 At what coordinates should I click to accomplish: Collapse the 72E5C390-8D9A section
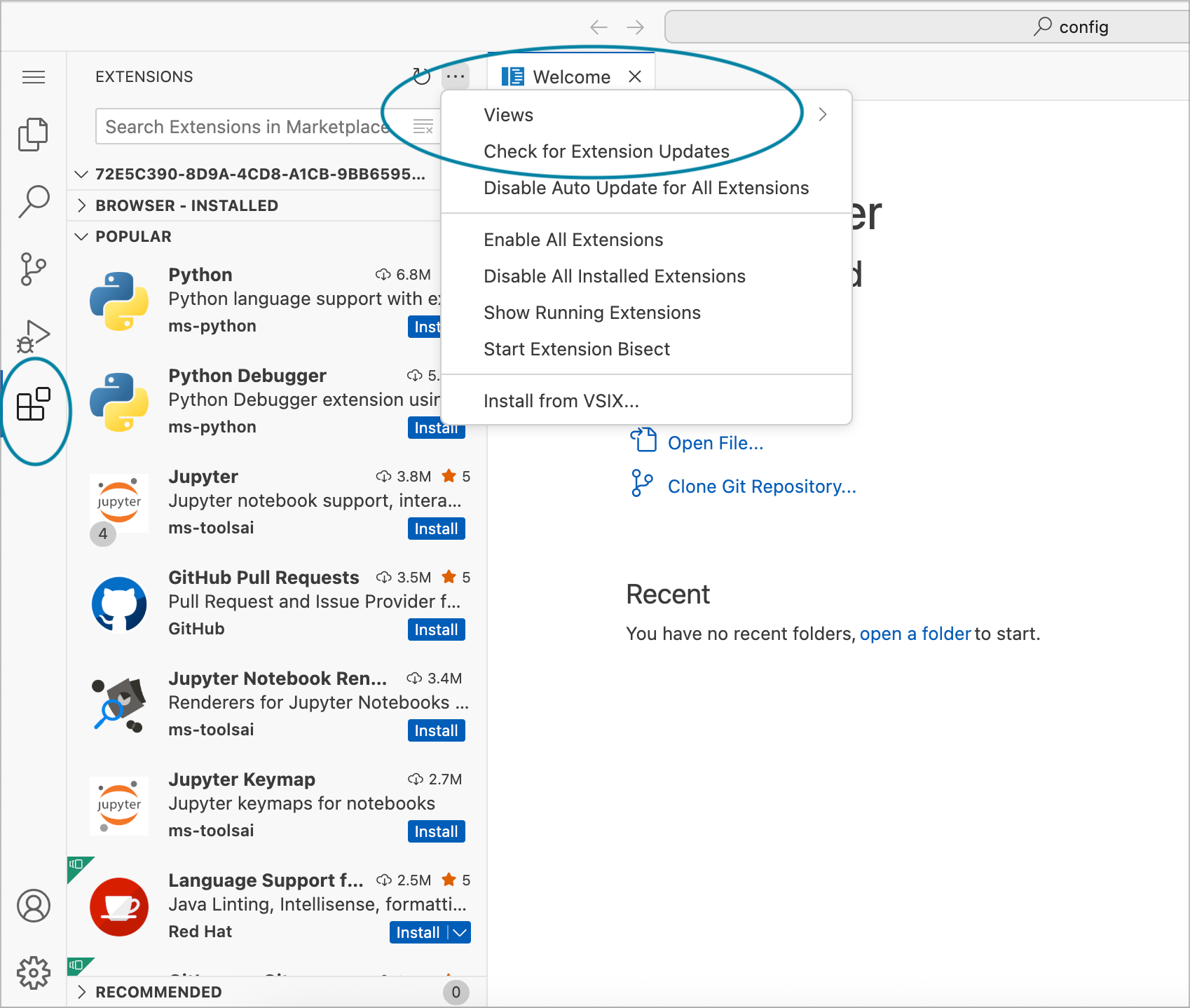tap(81, 174)
